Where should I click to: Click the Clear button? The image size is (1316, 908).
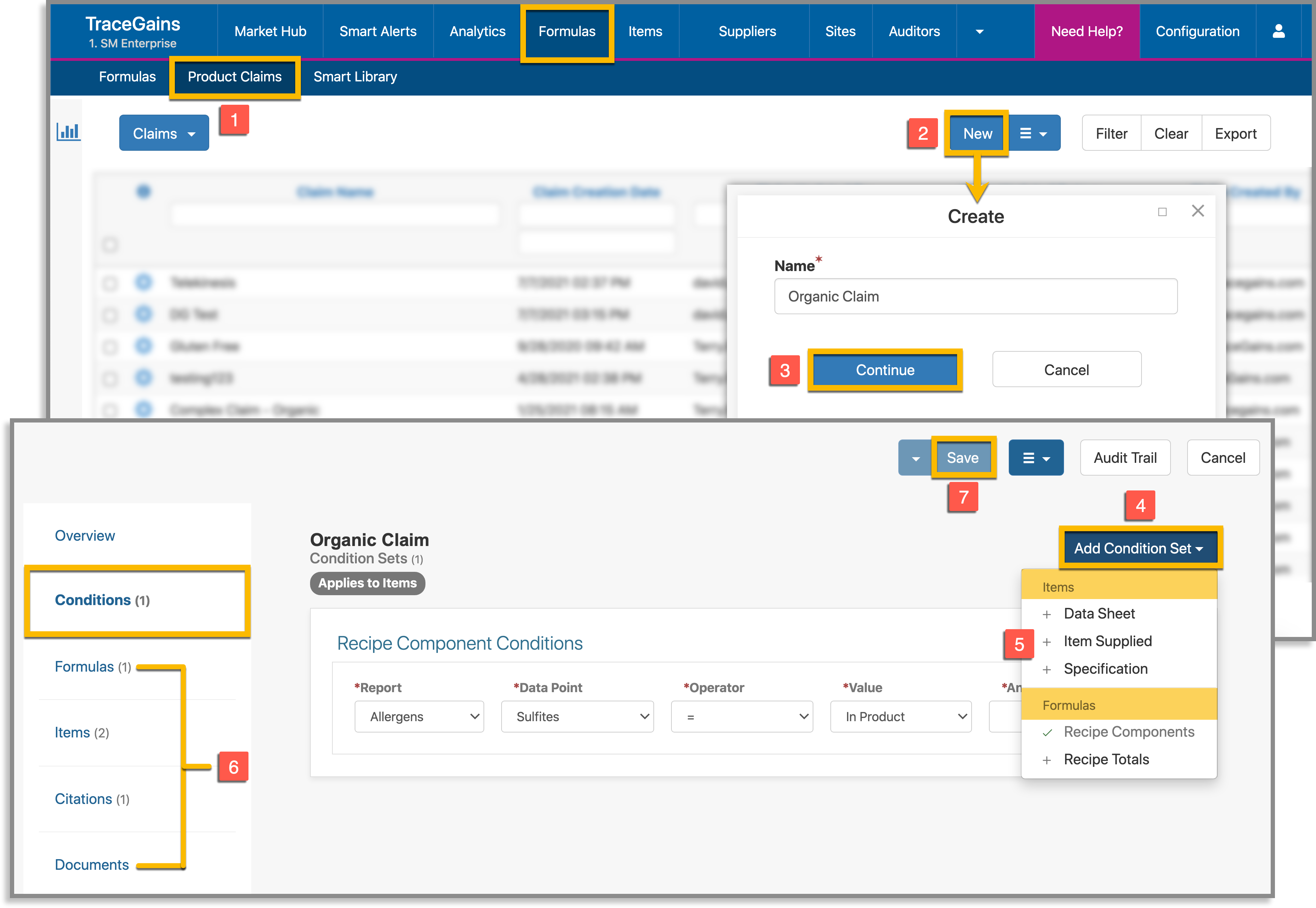[1171, 134]
